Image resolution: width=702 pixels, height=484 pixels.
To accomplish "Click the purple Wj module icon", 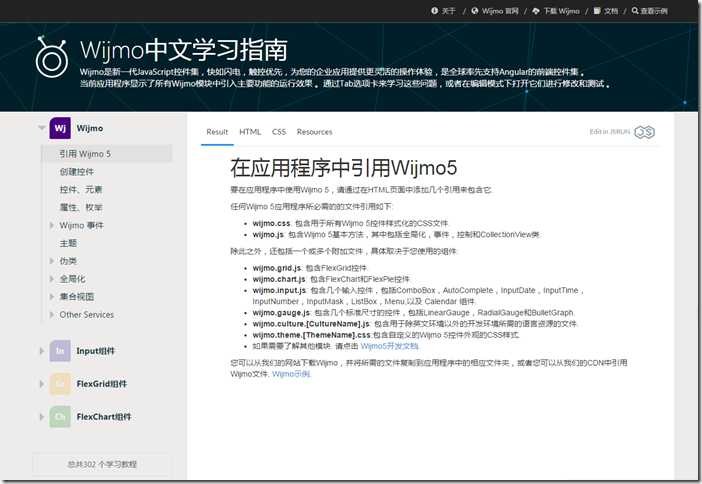I will [x=60, y=128].
